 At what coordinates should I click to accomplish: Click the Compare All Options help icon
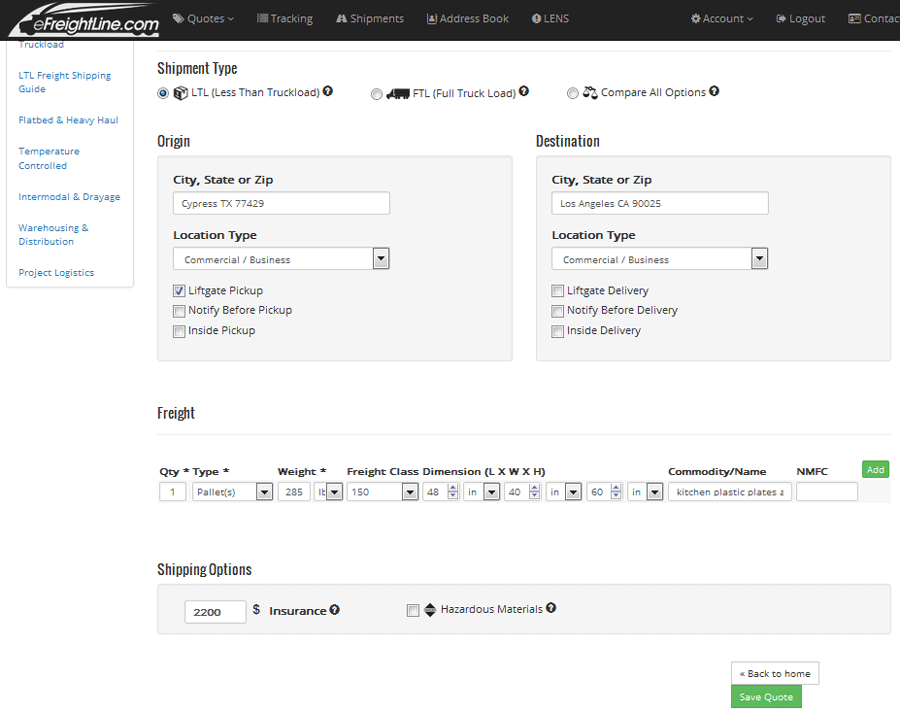click(x=714, y=91)
